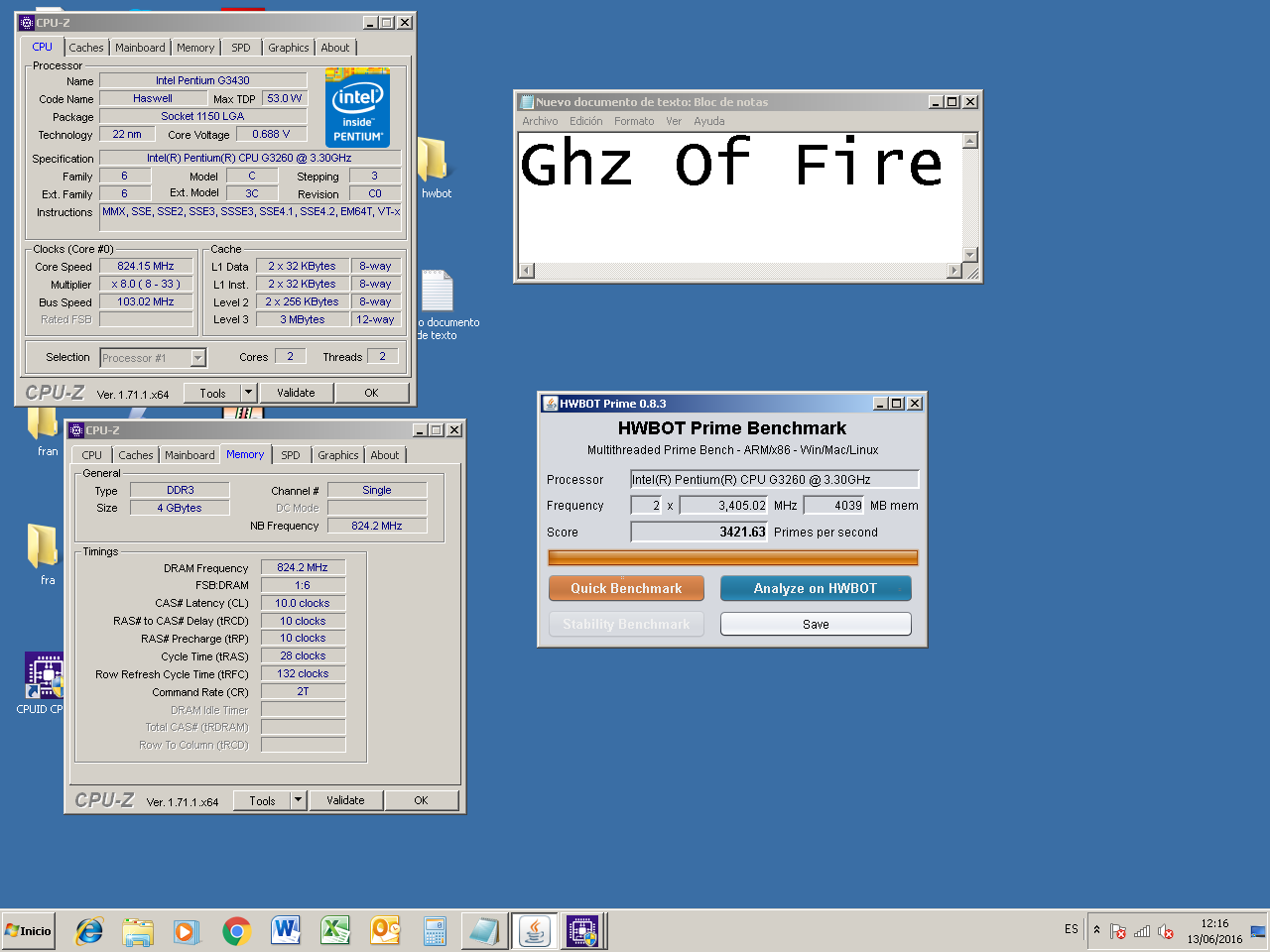Image resolution: width=1270 pixels, height=952 pixels.
Task: Click Analyze on HWBOT button
Action: pyautogui.click(x=816, y=588)
